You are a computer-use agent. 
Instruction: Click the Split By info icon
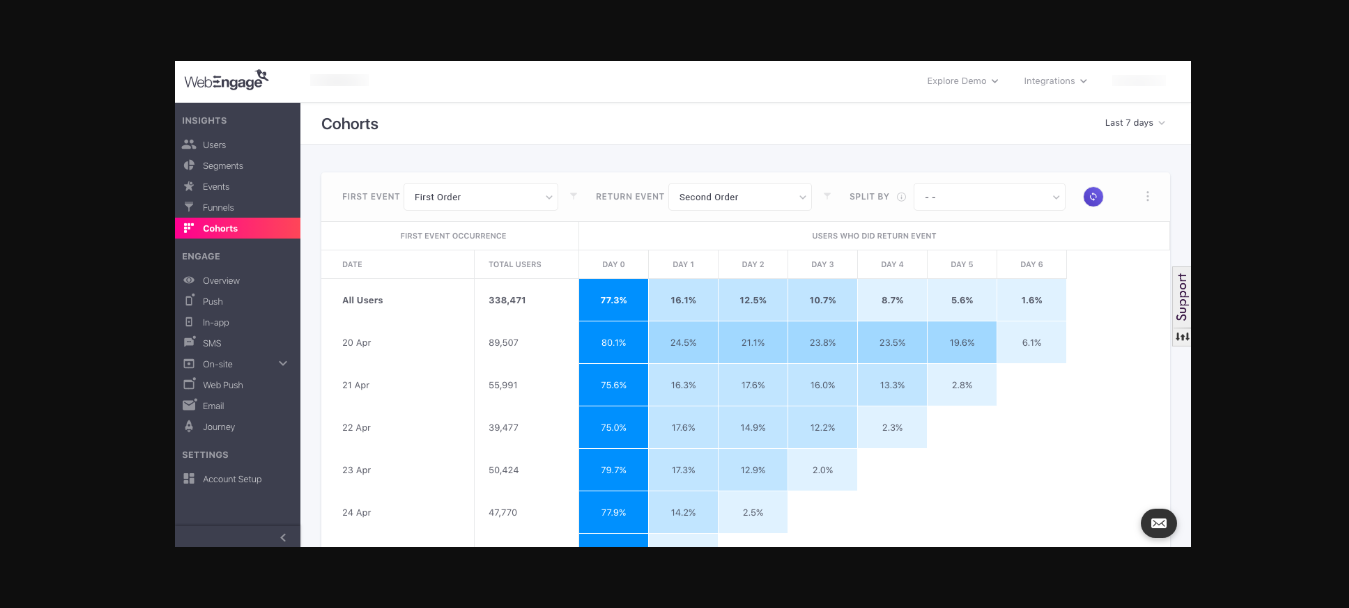[x=901, y=197]
